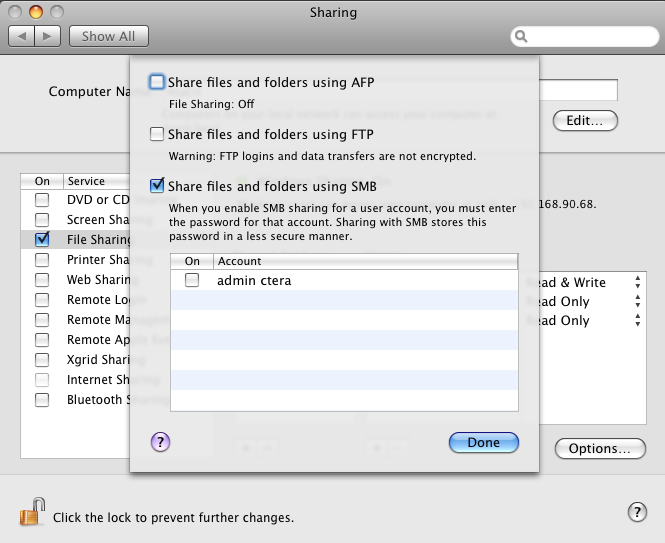Open the second Read Only permission popup
The image size is (665, 543).
(x=590, y=321)
